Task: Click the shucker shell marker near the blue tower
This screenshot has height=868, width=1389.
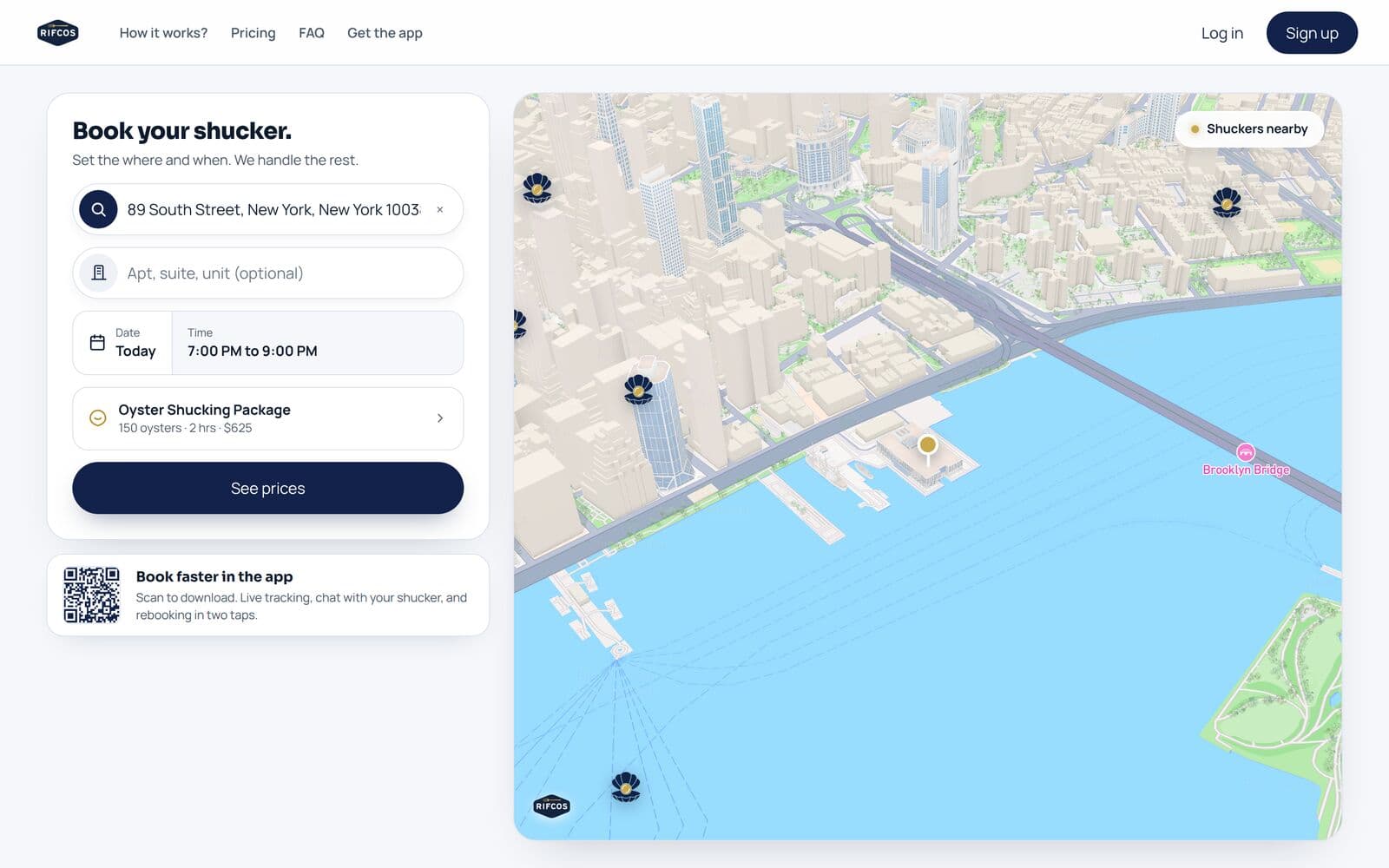Action: (x=638, y=389)
